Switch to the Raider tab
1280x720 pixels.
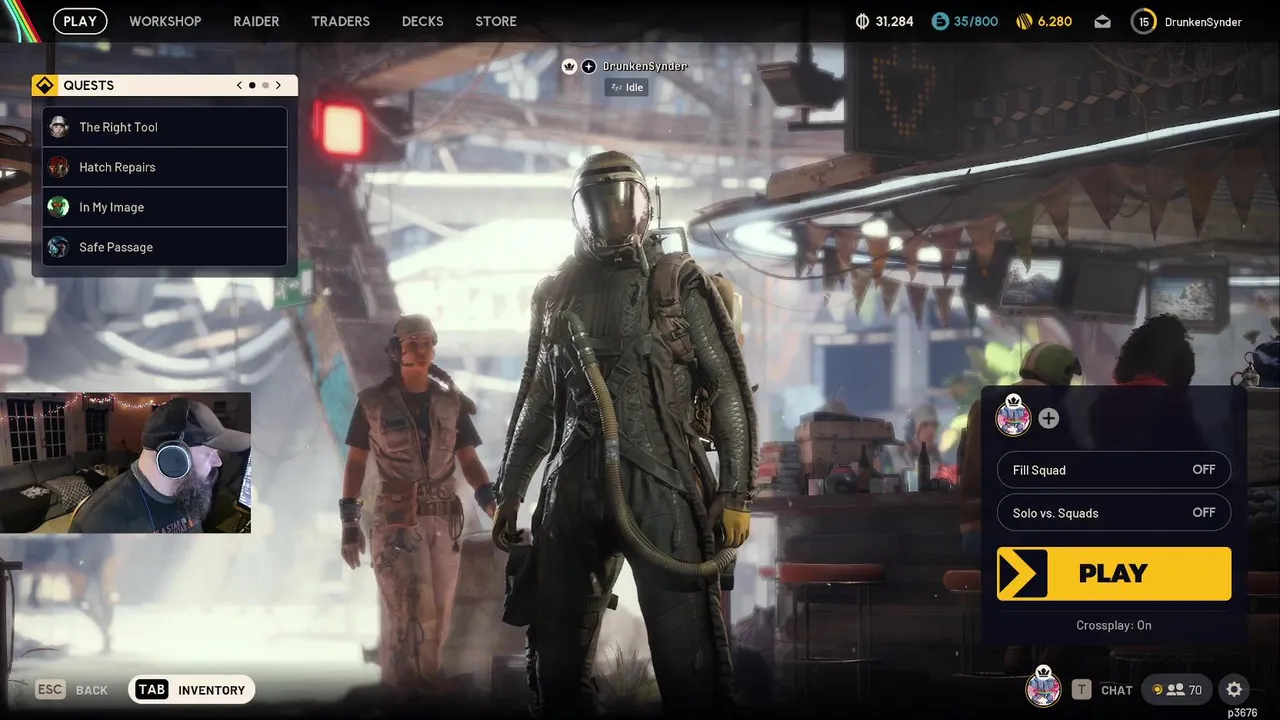point(256,21)
